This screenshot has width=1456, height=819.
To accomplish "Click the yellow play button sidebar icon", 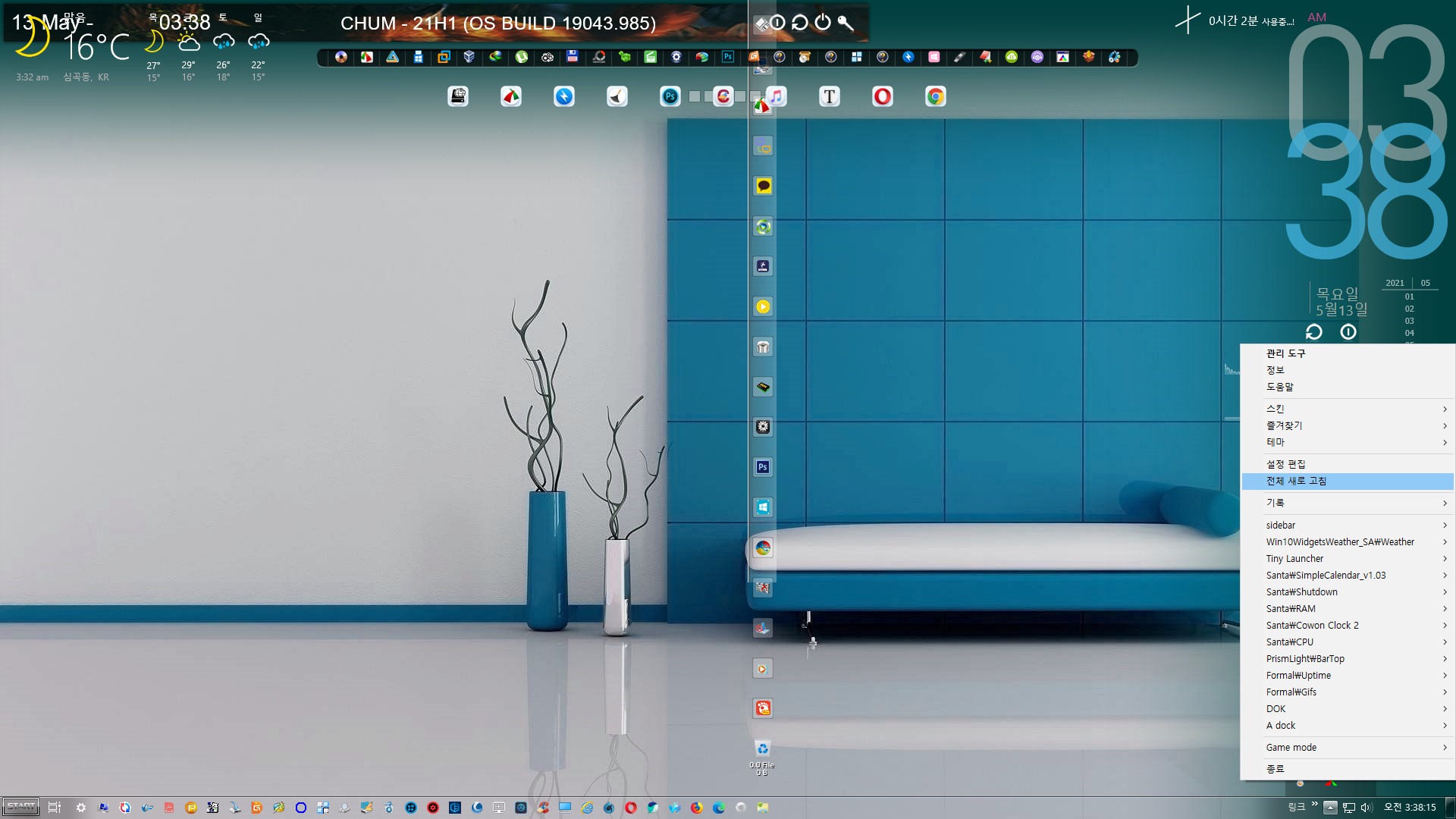I will (x=763, y=306).
